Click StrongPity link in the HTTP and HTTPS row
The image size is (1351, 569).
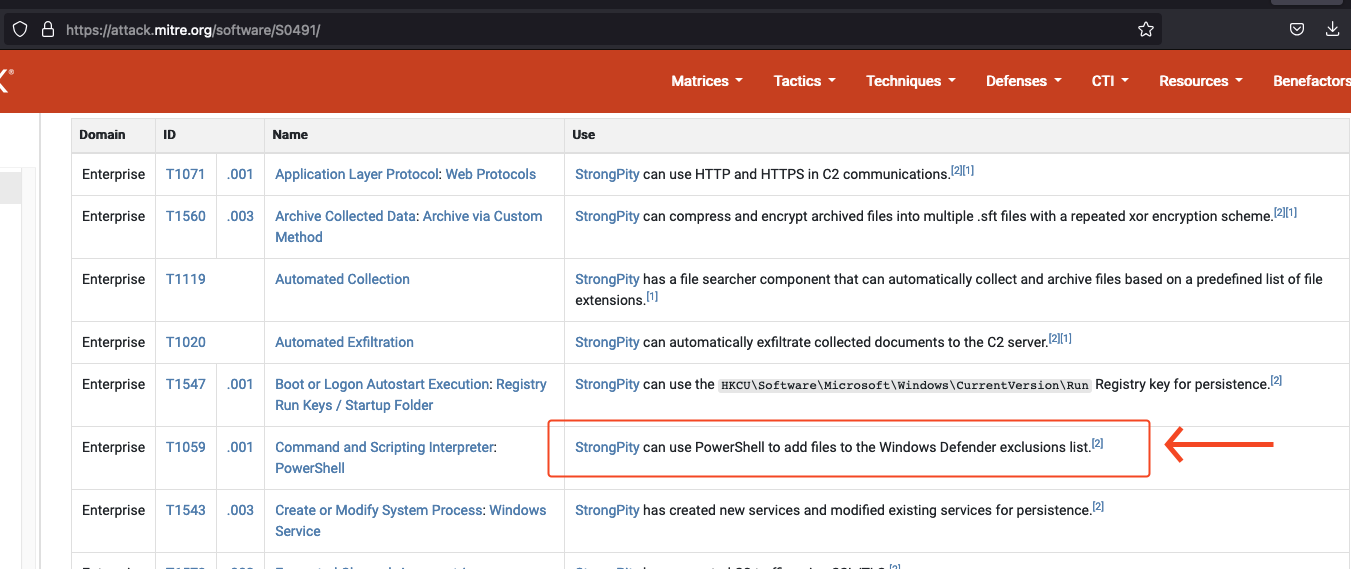point(607,174)
